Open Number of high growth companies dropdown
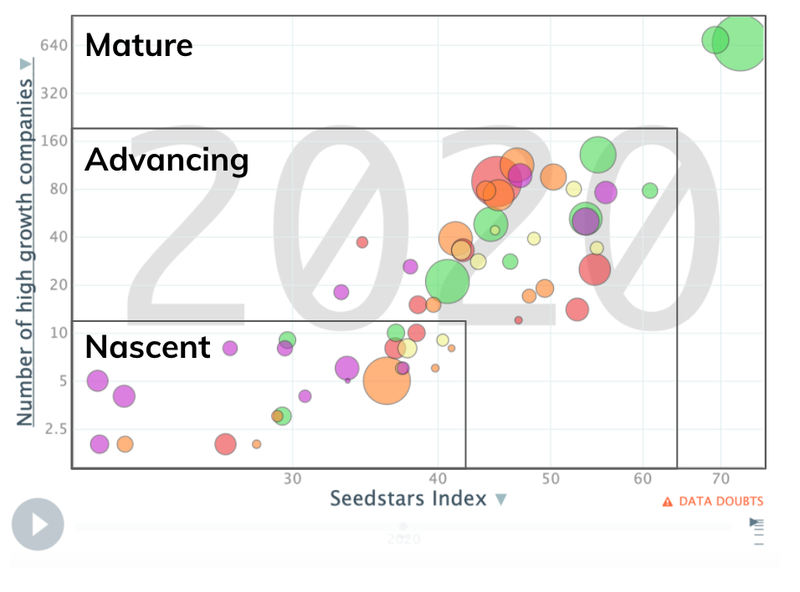 [x=25, y=65]
